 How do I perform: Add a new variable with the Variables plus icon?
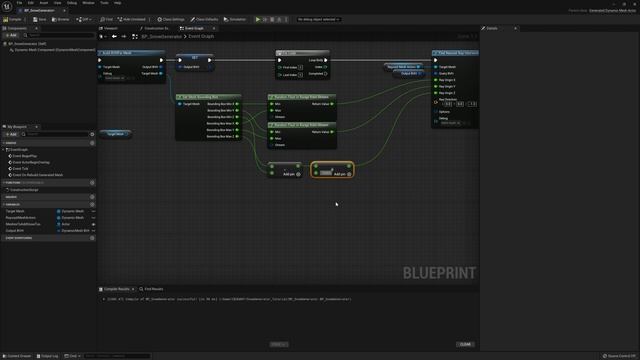(x=92, y=204)
